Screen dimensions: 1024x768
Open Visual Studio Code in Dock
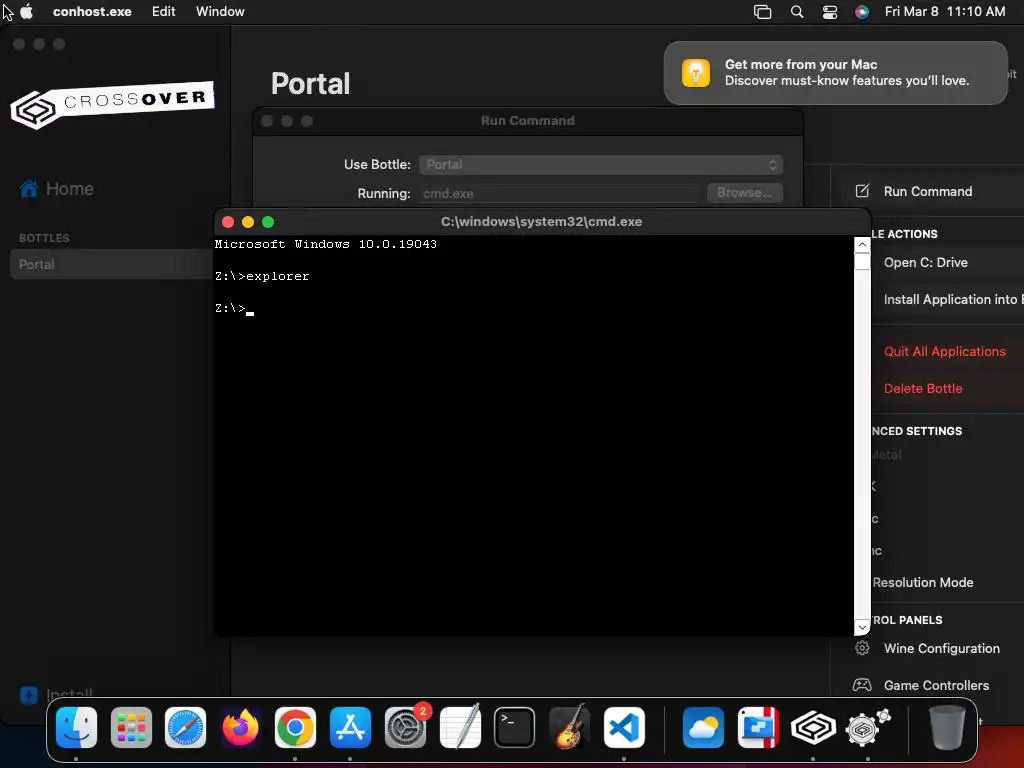[x=624, y=727]
